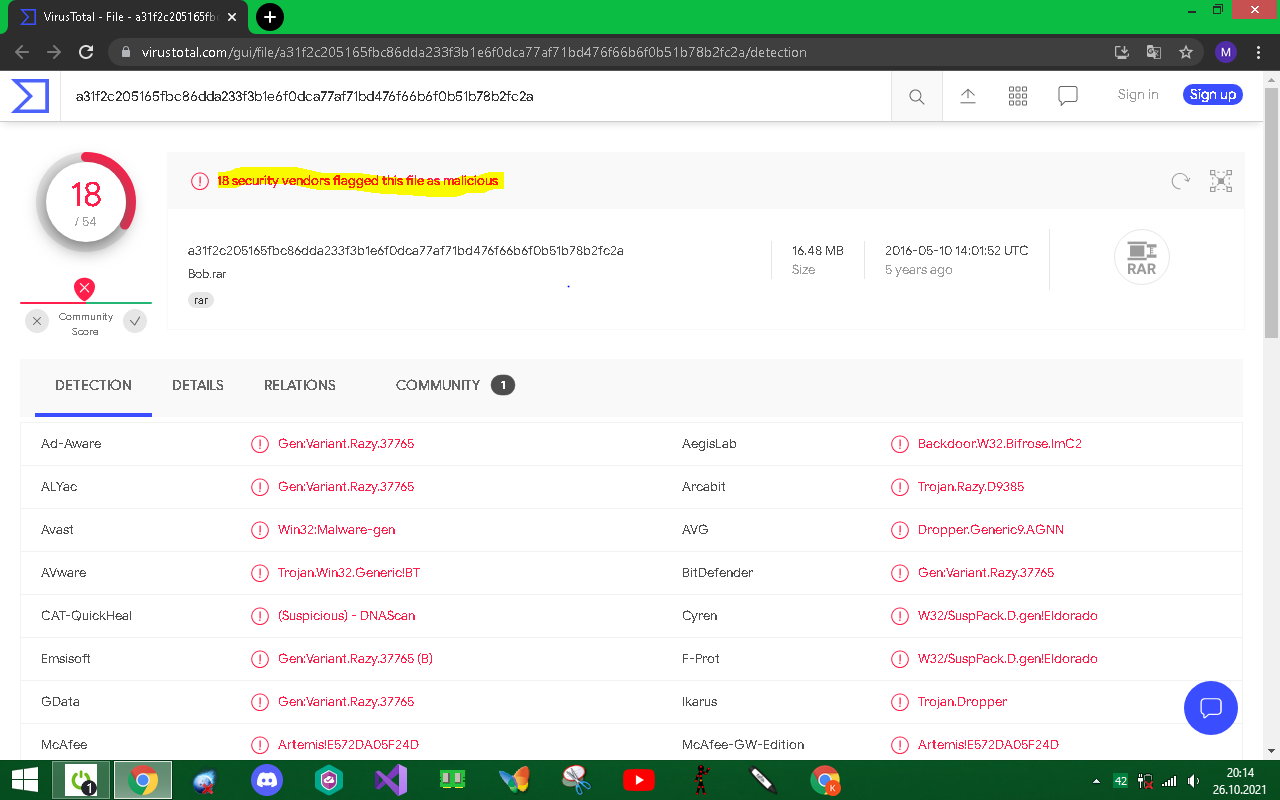
Task: Translate this page using the translate icon
Action: [1154, 52]
